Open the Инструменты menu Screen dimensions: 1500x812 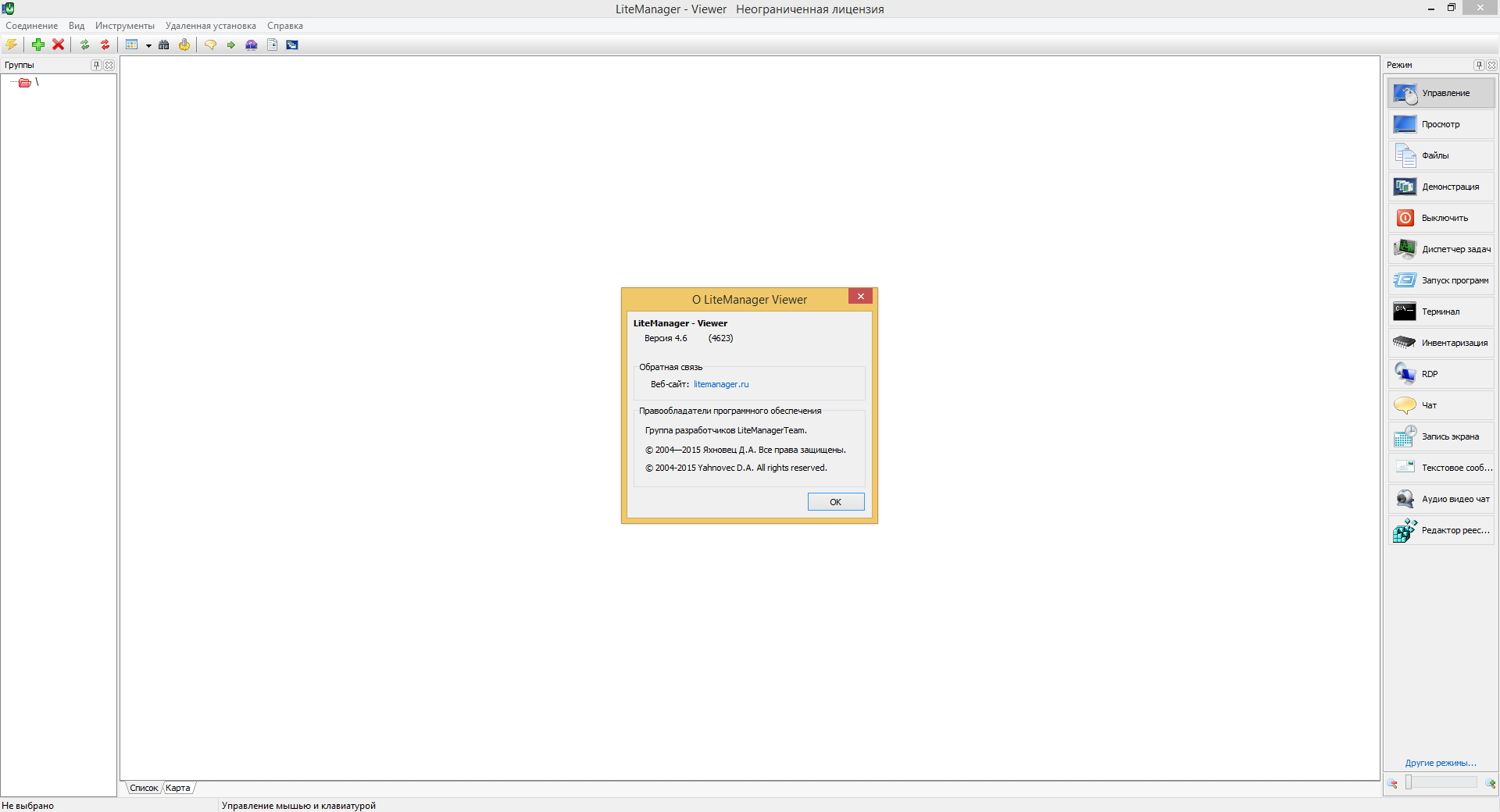pyautogui.click(x=125, y=26)
